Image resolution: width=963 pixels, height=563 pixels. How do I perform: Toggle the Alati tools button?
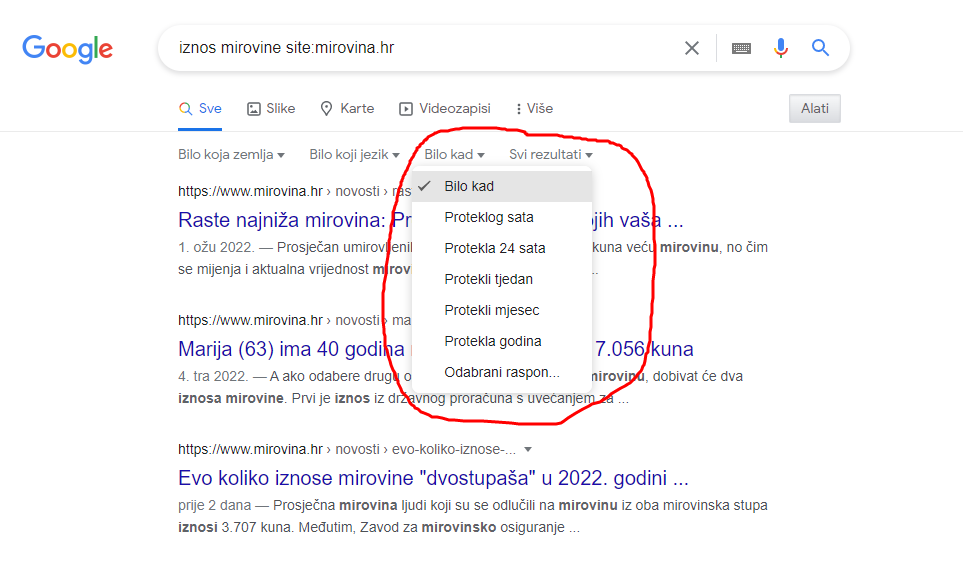814,109
